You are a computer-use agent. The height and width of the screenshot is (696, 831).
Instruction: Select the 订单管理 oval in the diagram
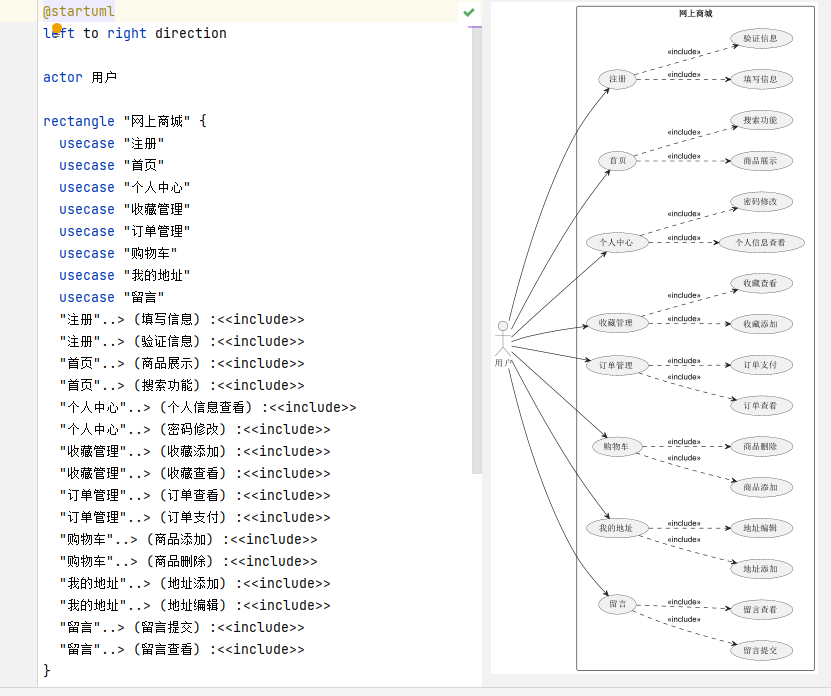[617, 365]
